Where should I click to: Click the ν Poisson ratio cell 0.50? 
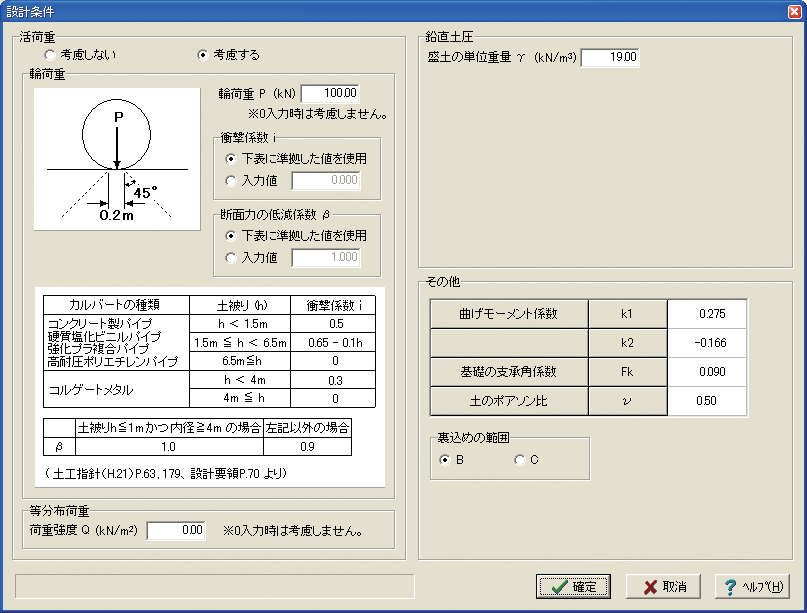point(707,401)
